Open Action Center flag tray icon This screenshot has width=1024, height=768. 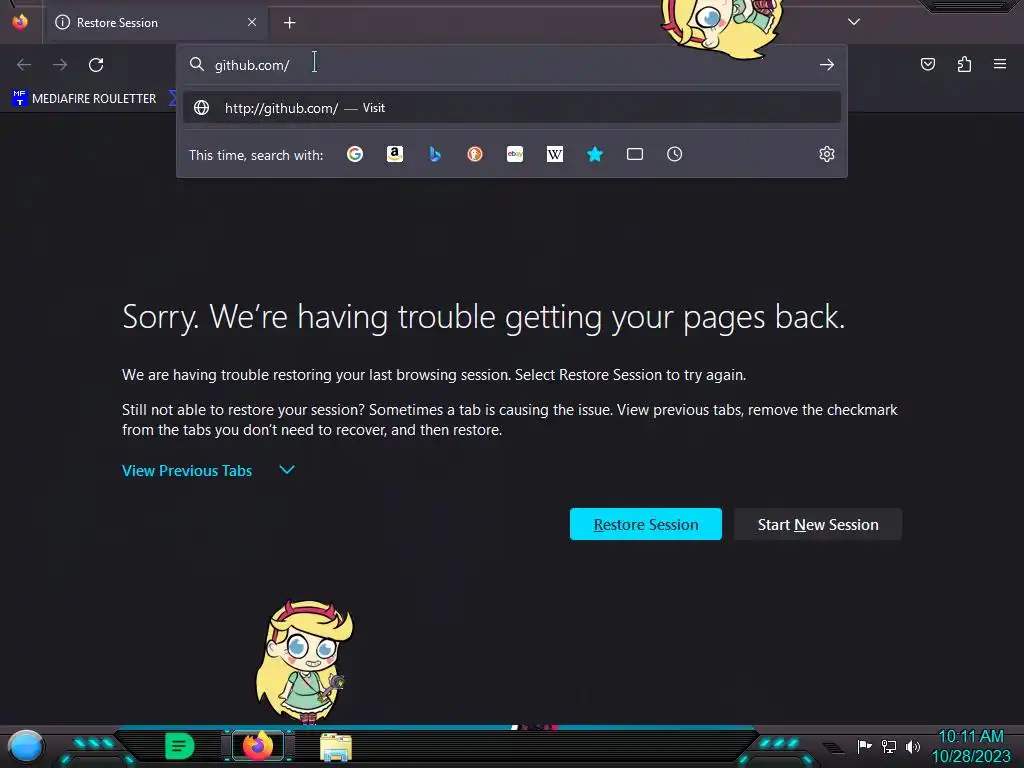(x=864, y=746)
